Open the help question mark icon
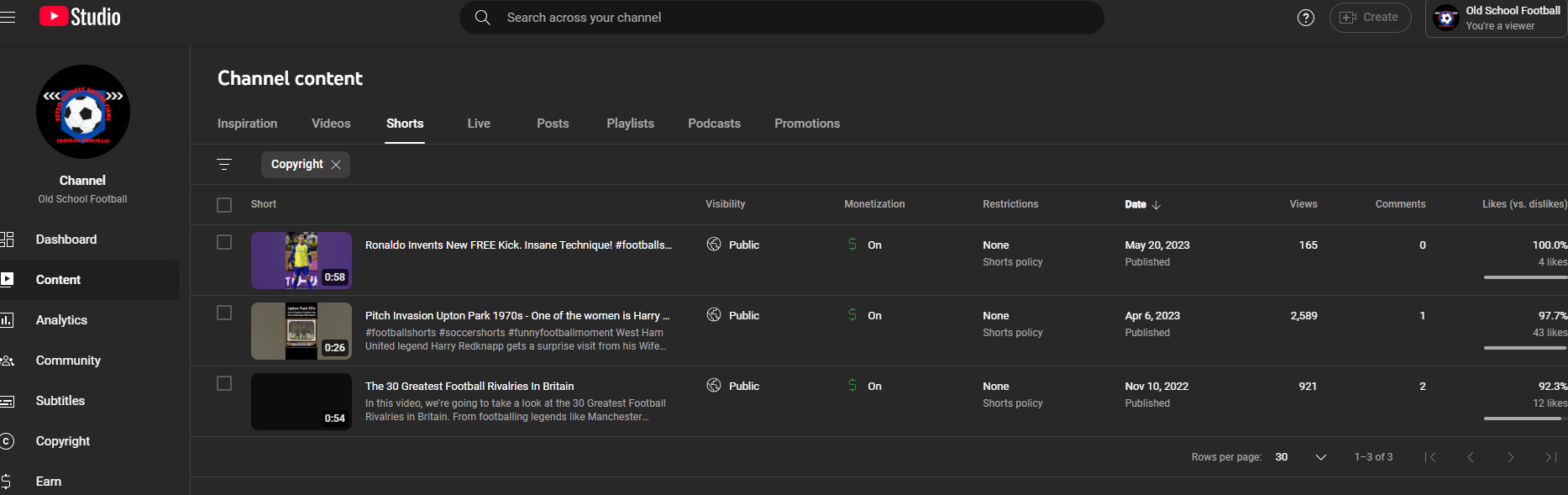 pos(1306,18)
